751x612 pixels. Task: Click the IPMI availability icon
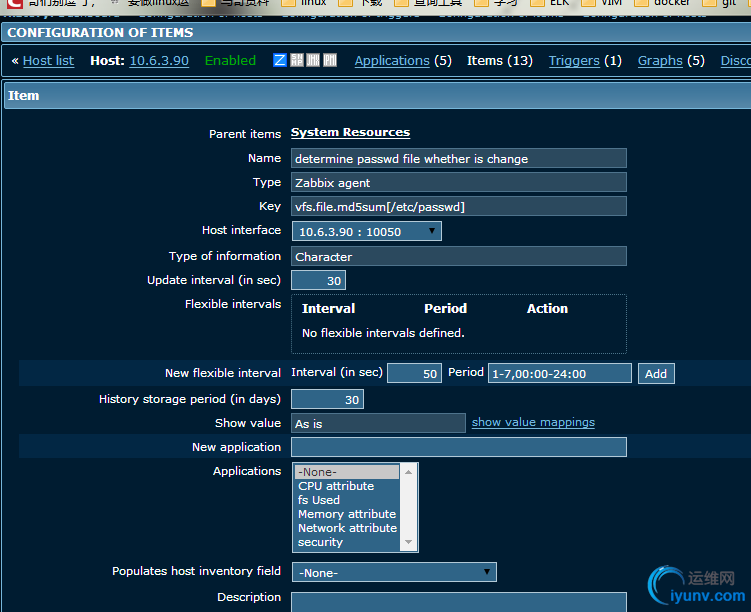pos(330,60)
